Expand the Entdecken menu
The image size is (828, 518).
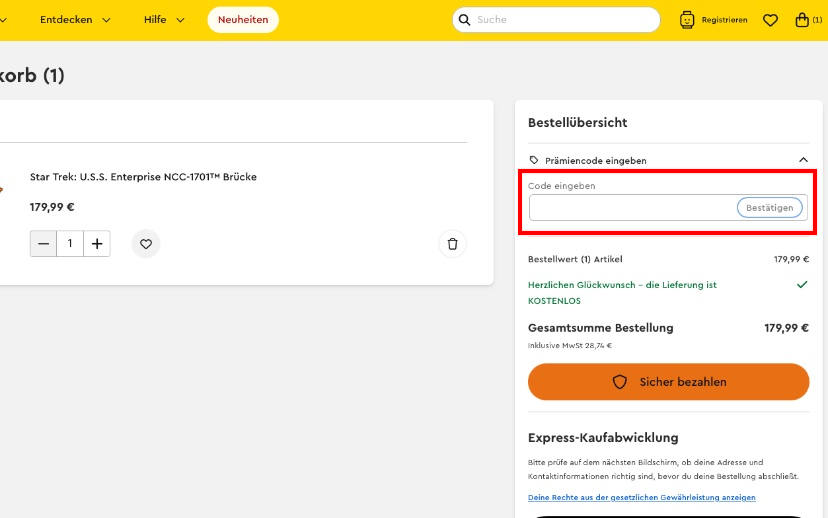click(76, 20)
